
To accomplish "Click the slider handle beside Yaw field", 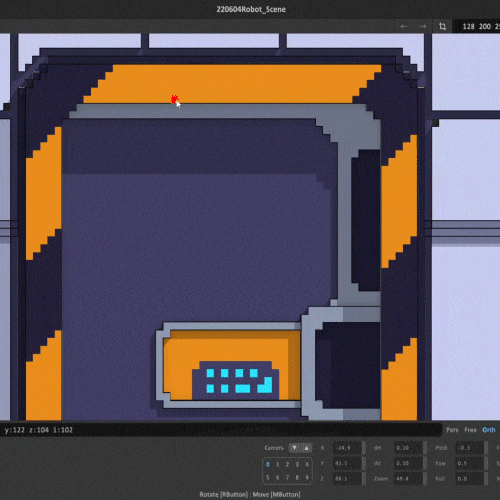I will tap(486, 463).
